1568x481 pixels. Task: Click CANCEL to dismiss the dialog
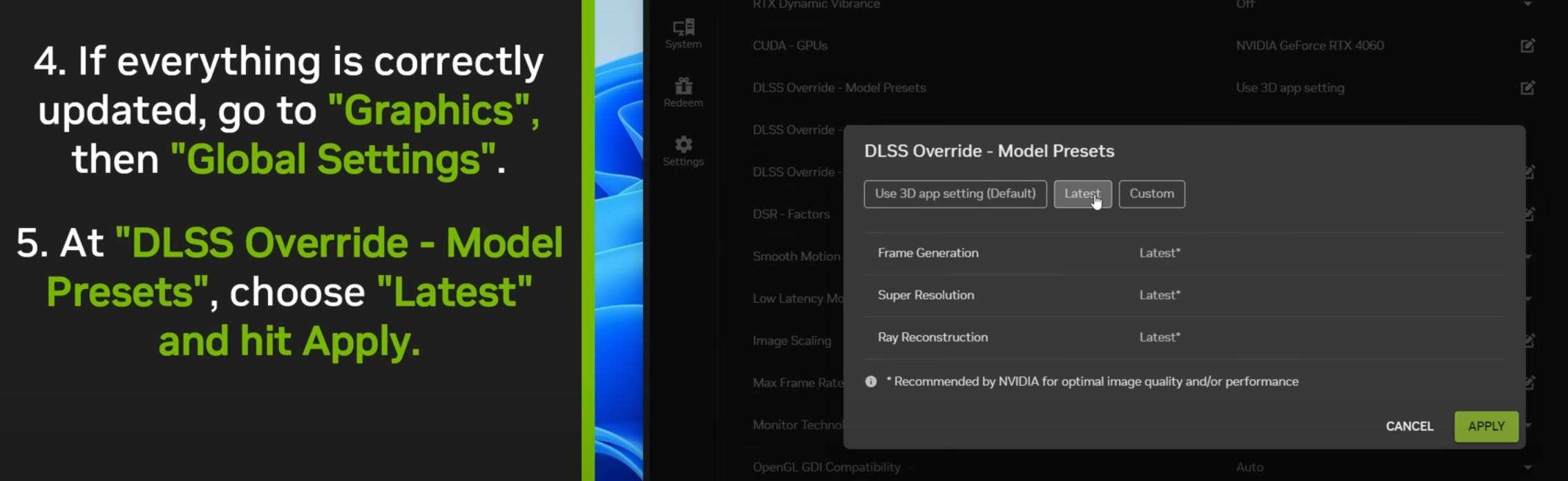pos(1409,426)
